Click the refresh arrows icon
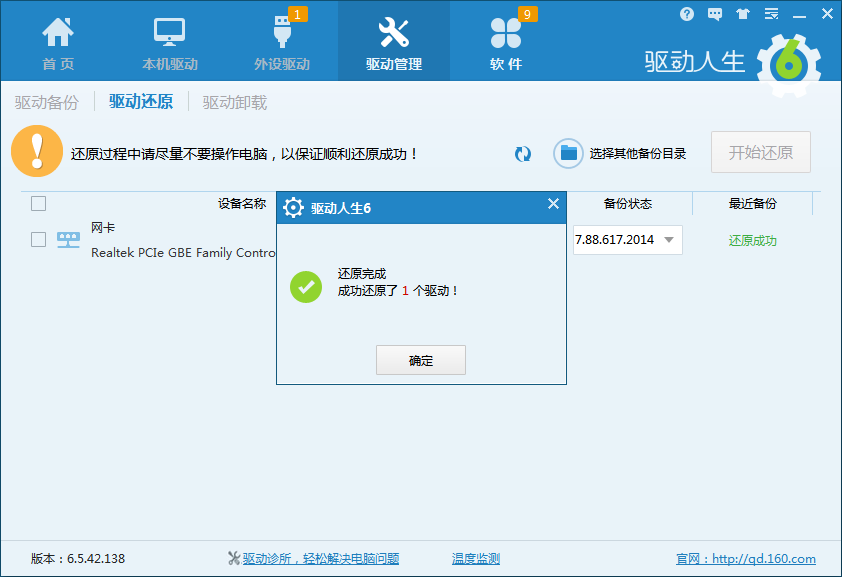The height and width of the screenshot is (577, 842). pos(523,154)
